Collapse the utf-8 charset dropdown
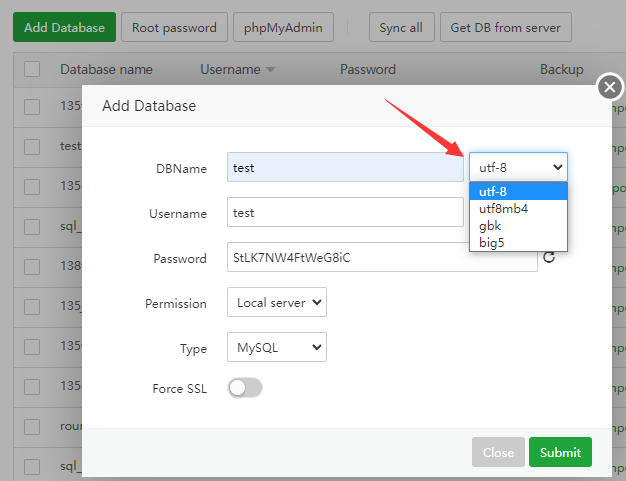 pos(518,167)
